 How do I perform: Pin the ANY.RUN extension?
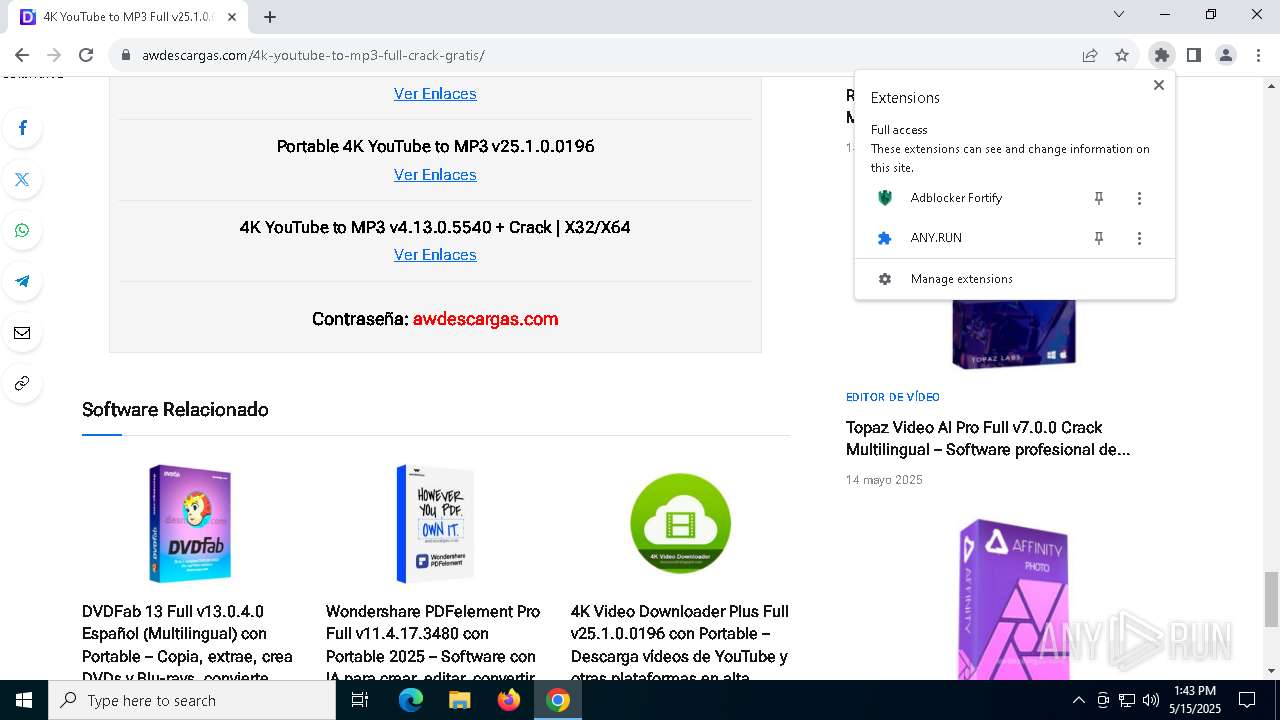(1098, 238)
